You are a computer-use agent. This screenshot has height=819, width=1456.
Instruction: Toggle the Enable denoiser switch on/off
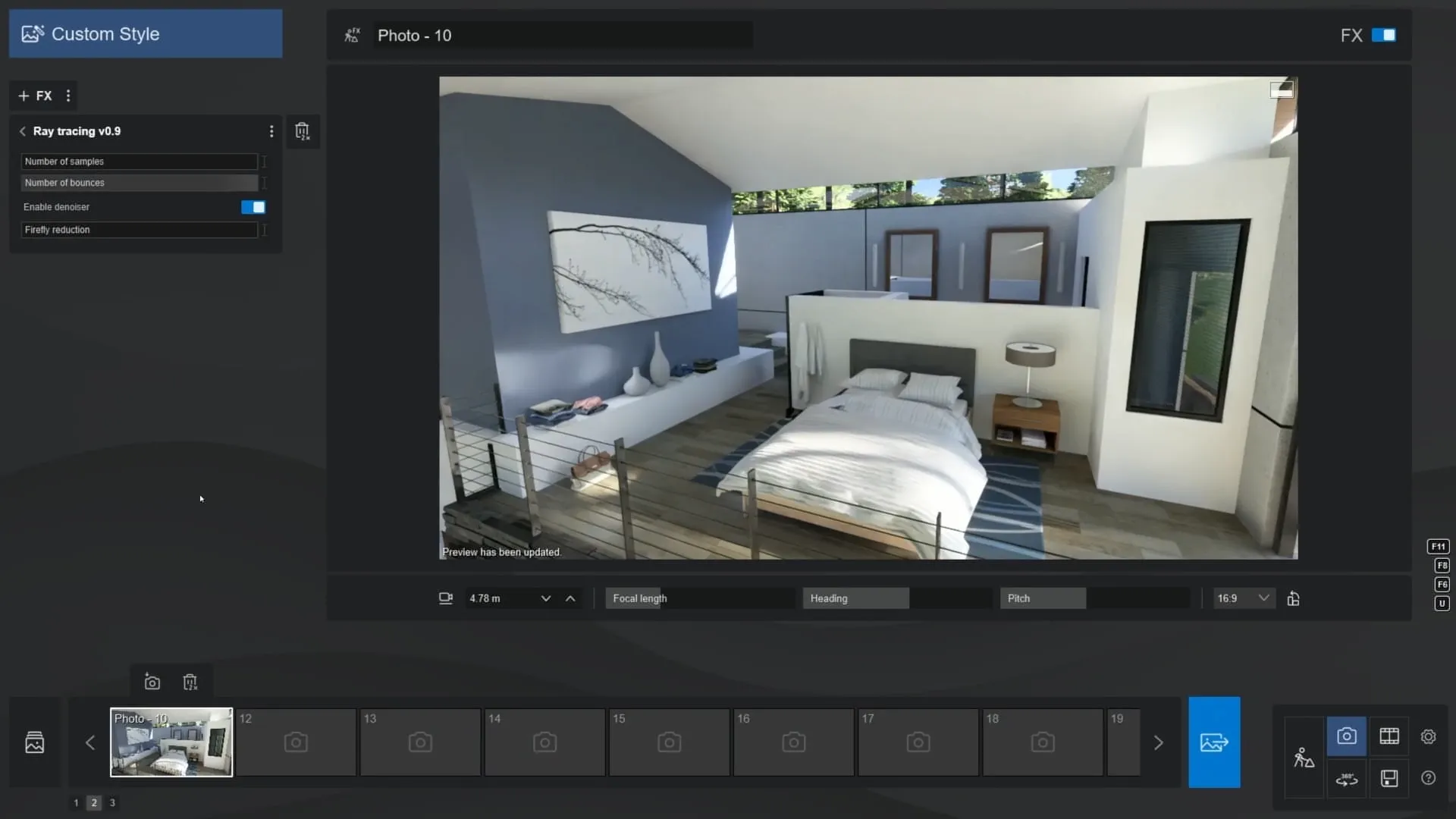[253, 206]
